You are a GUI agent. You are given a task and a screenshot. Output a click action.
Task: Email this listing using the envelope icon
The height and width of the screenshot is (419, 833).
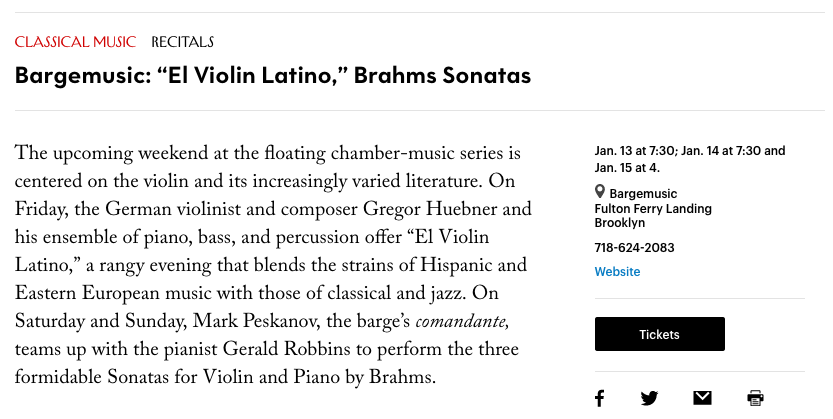[x=702, y=397]
